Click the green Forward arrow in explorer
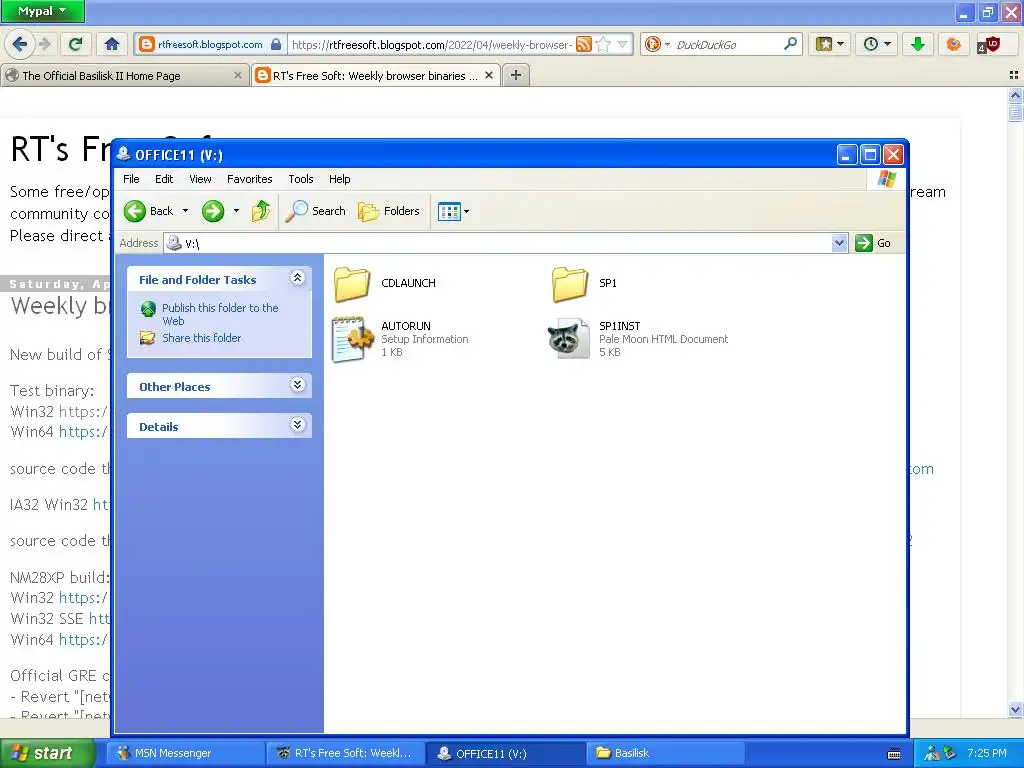This screenshot has width=1024, height=768. [213, 211]
